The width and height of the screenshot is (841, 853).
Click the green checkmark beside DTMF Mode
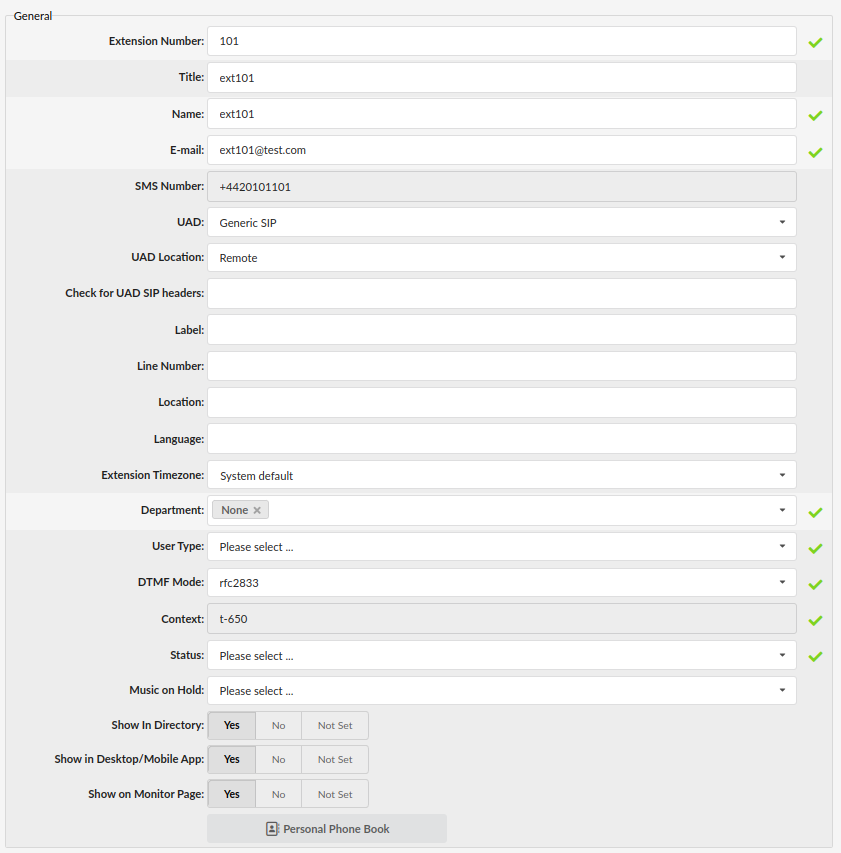click(x=815, y=583)
